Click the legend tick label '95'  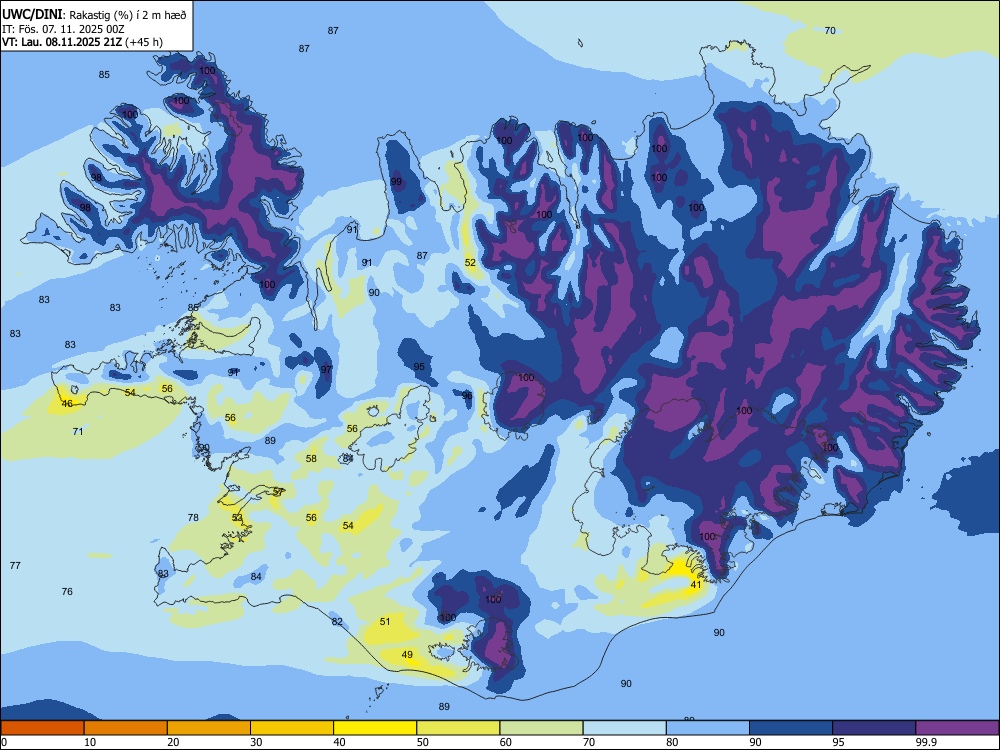click(838, 742)
